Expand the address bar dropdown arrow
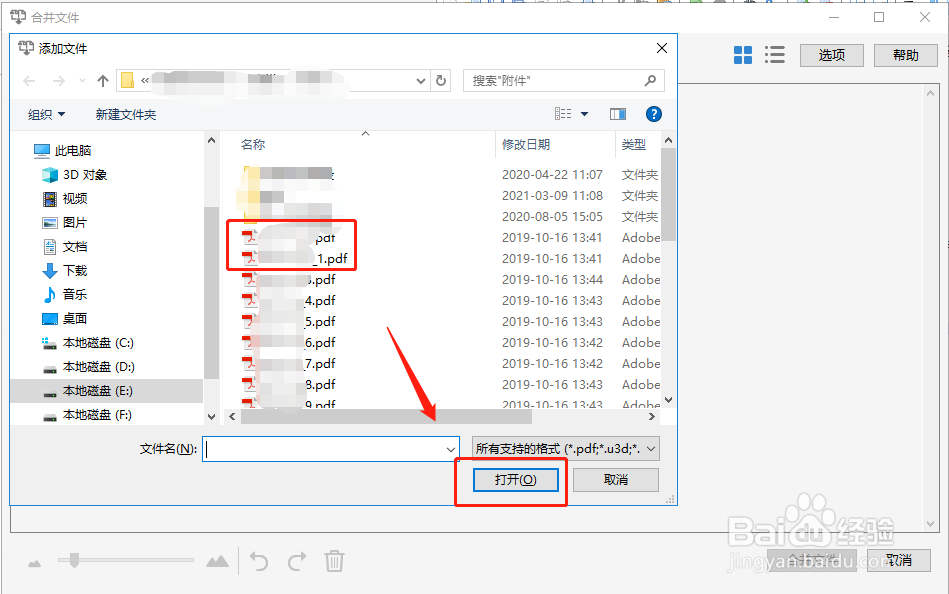 421,80
